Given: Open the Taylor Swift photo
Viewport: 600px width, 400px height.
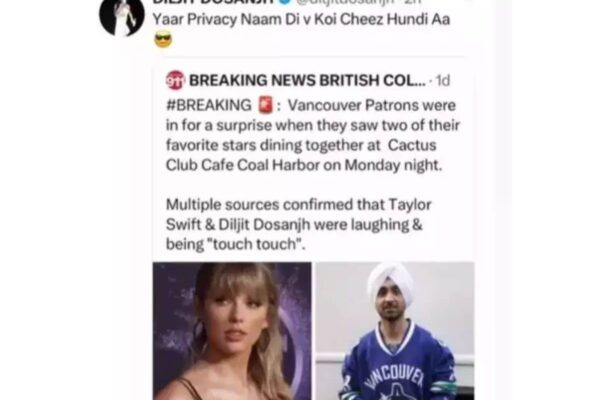Looking at the screenshot, I should click(232, 331).
